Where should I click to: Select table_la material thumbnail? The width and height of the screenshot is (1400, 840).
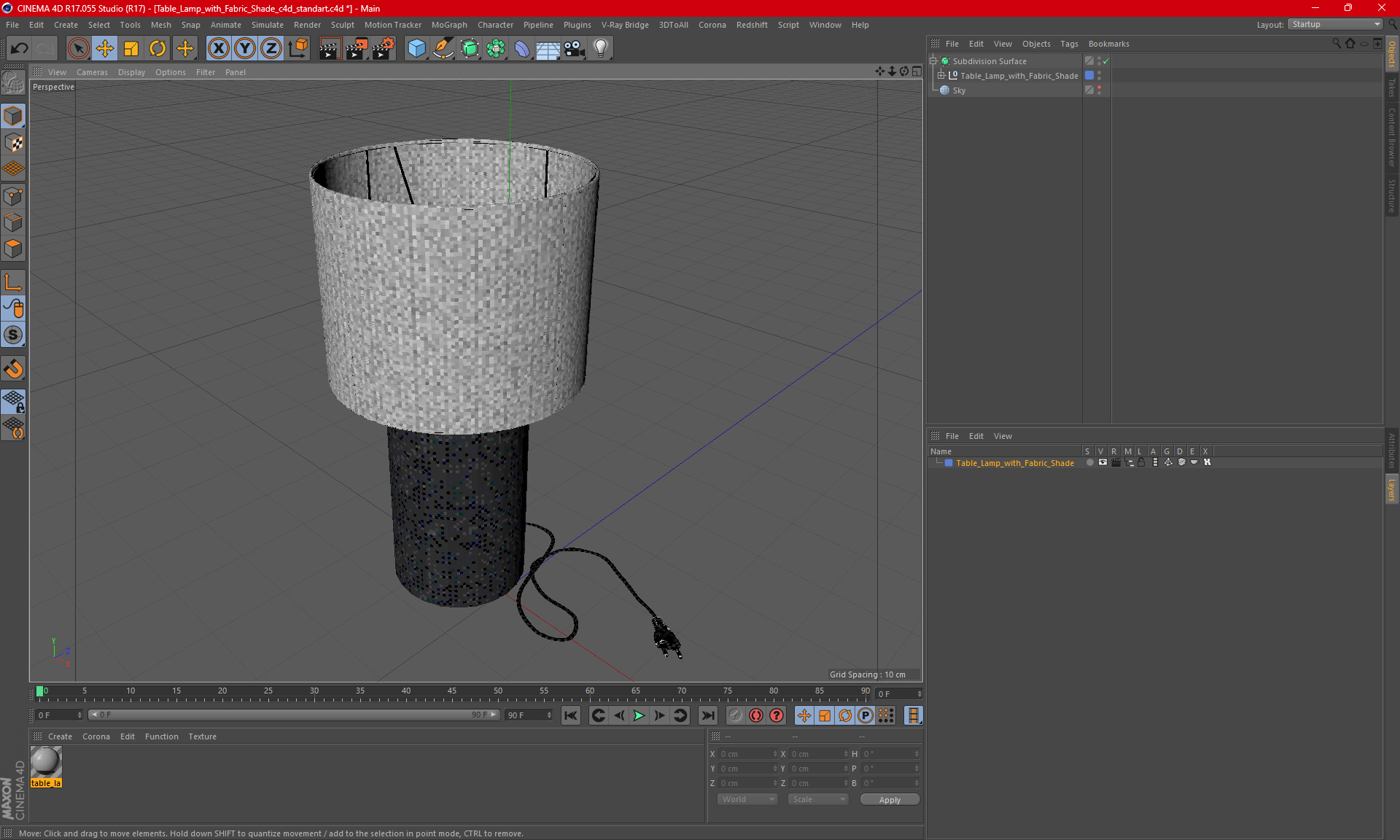tap(46, 762)
